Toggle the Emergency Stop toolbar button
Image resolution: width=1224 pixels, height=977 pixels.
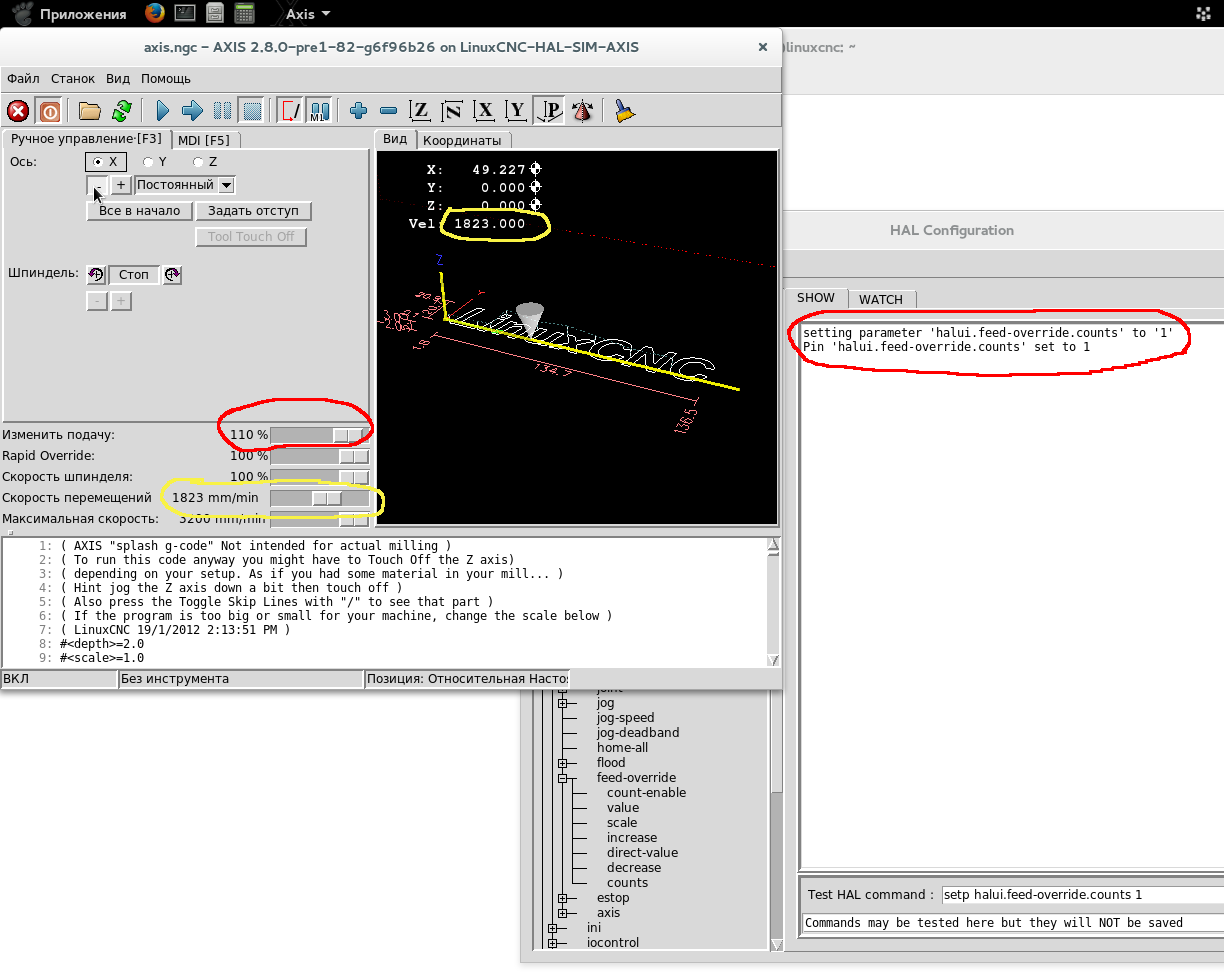pyautogui.click(x=18, y=111)
